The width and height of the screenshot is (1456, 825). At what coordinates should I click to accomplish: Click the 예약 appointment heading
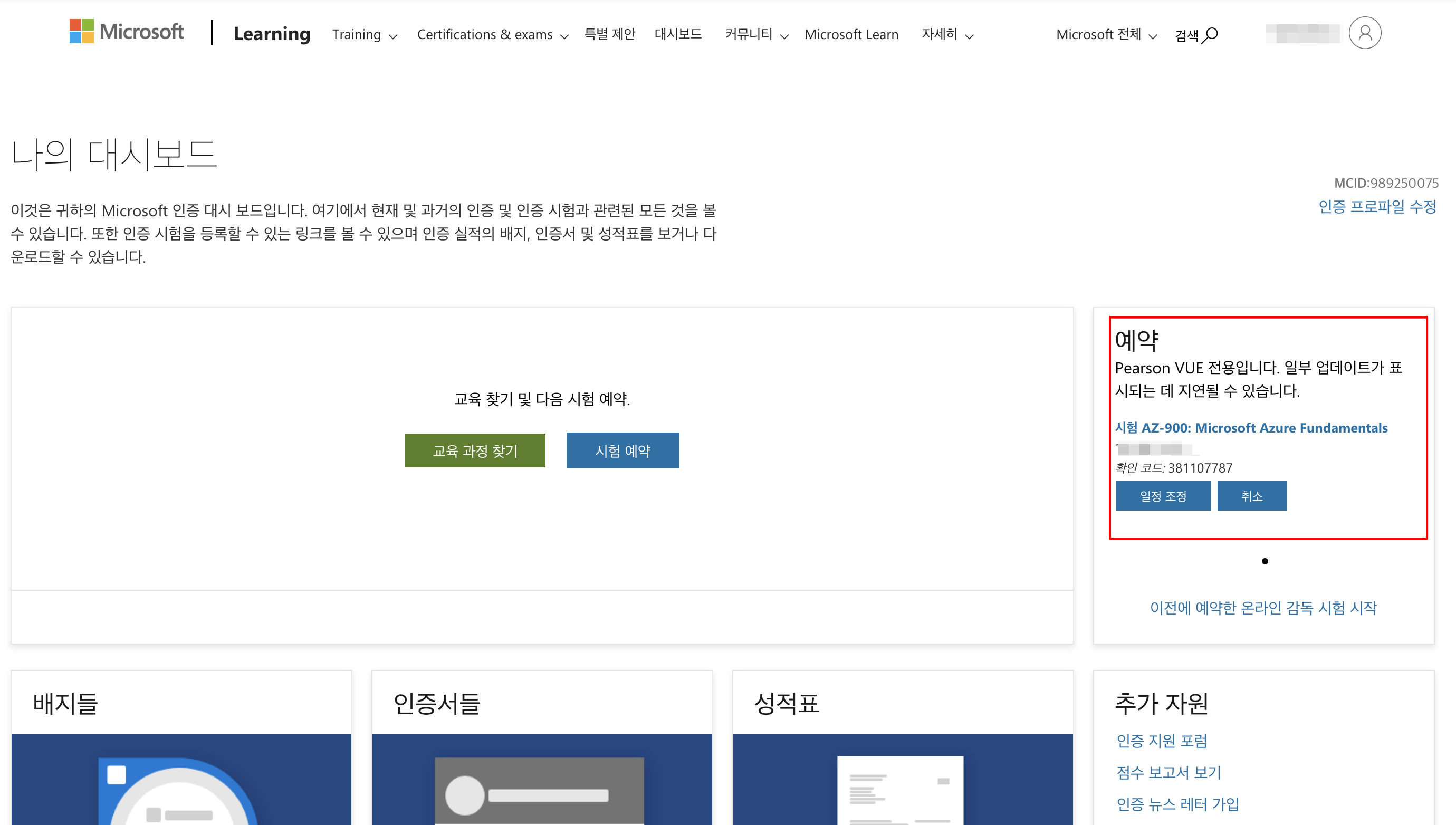tap(1136, 340)
